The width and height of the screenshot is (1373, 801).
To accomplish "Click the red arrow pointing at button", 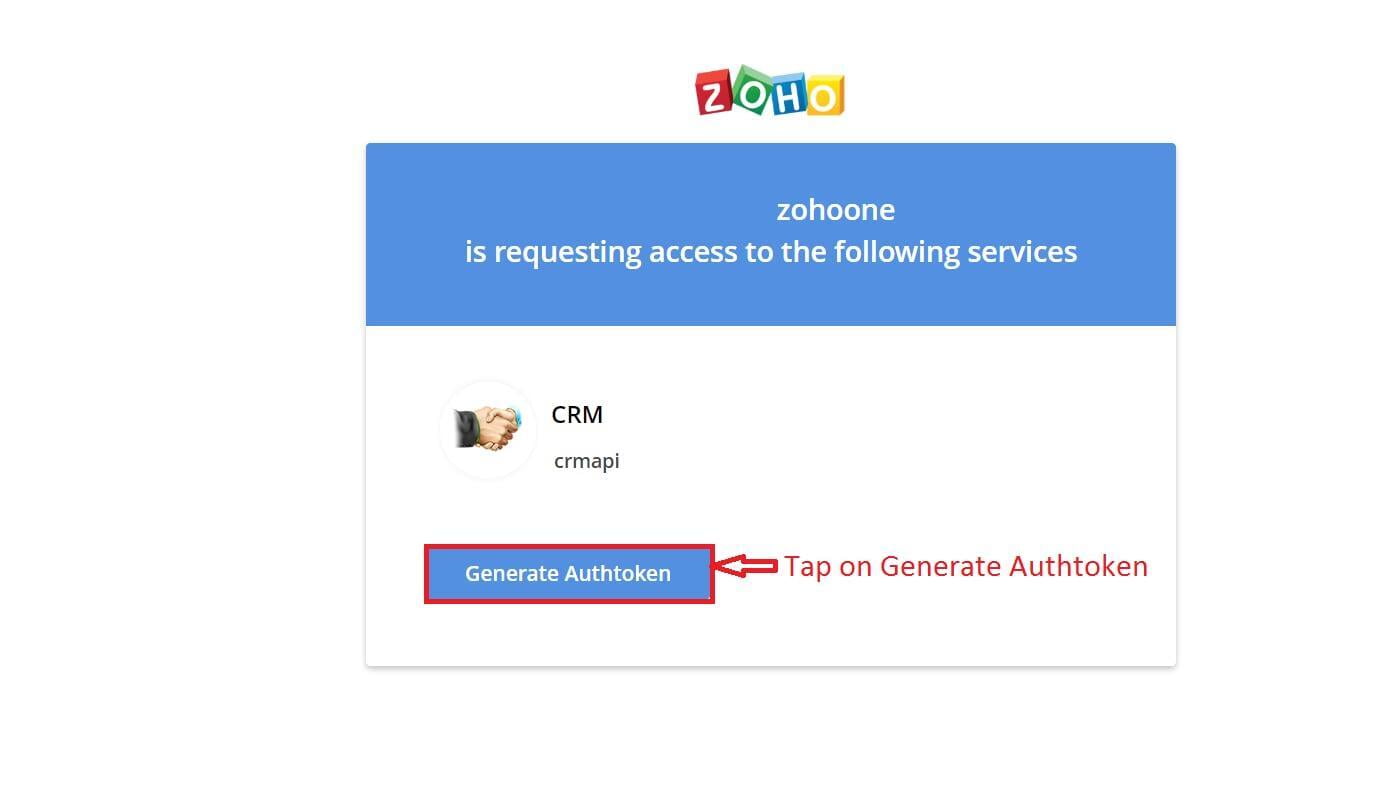I will pyautogui.click(x=745, y=567).
